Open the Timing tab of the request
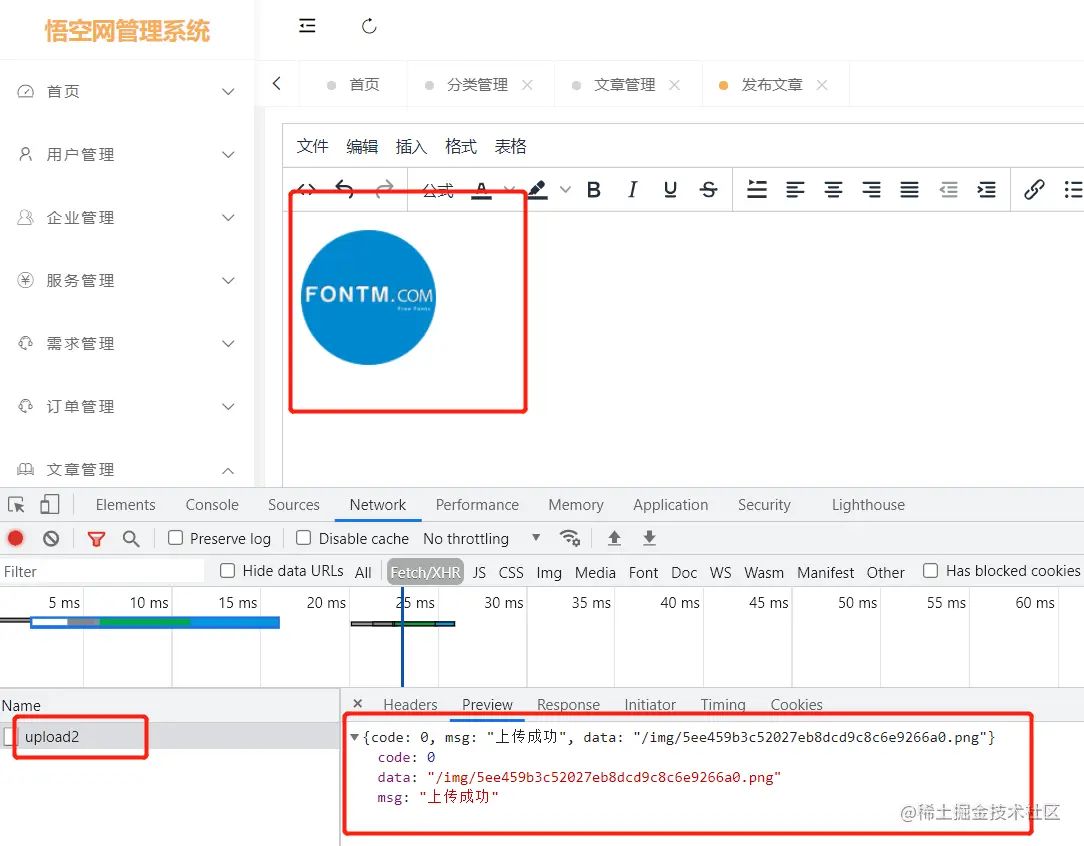 click(x=722, y=704)
